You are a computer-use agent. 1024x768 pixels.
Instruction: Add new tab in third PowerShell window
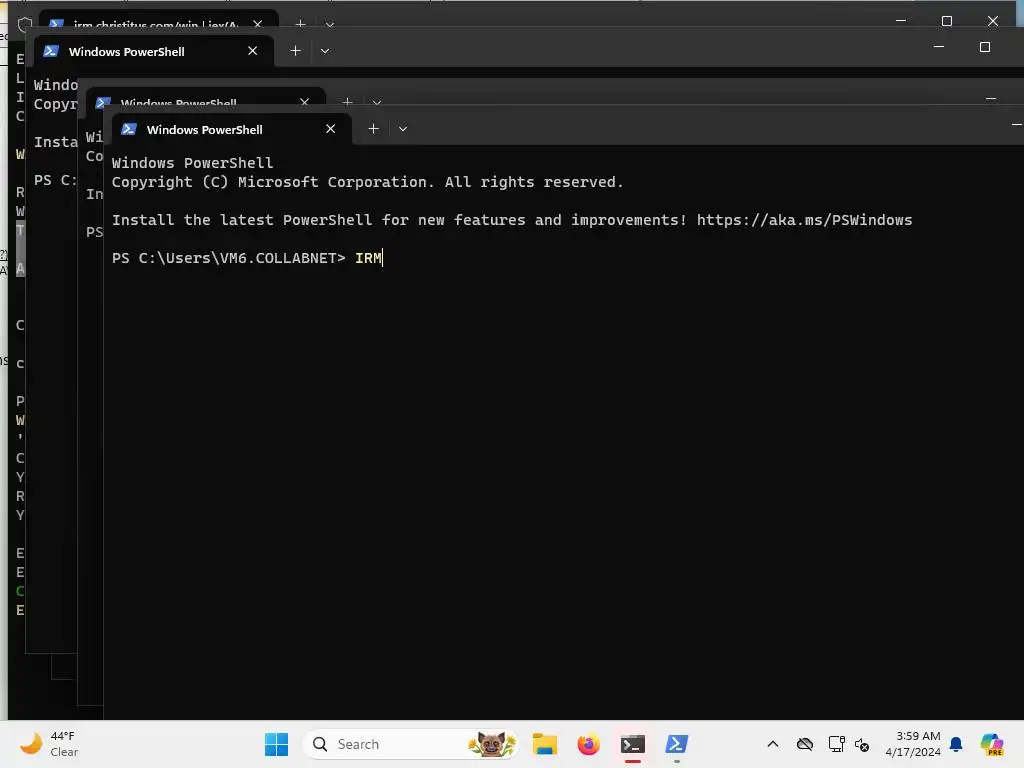point(347,102)
